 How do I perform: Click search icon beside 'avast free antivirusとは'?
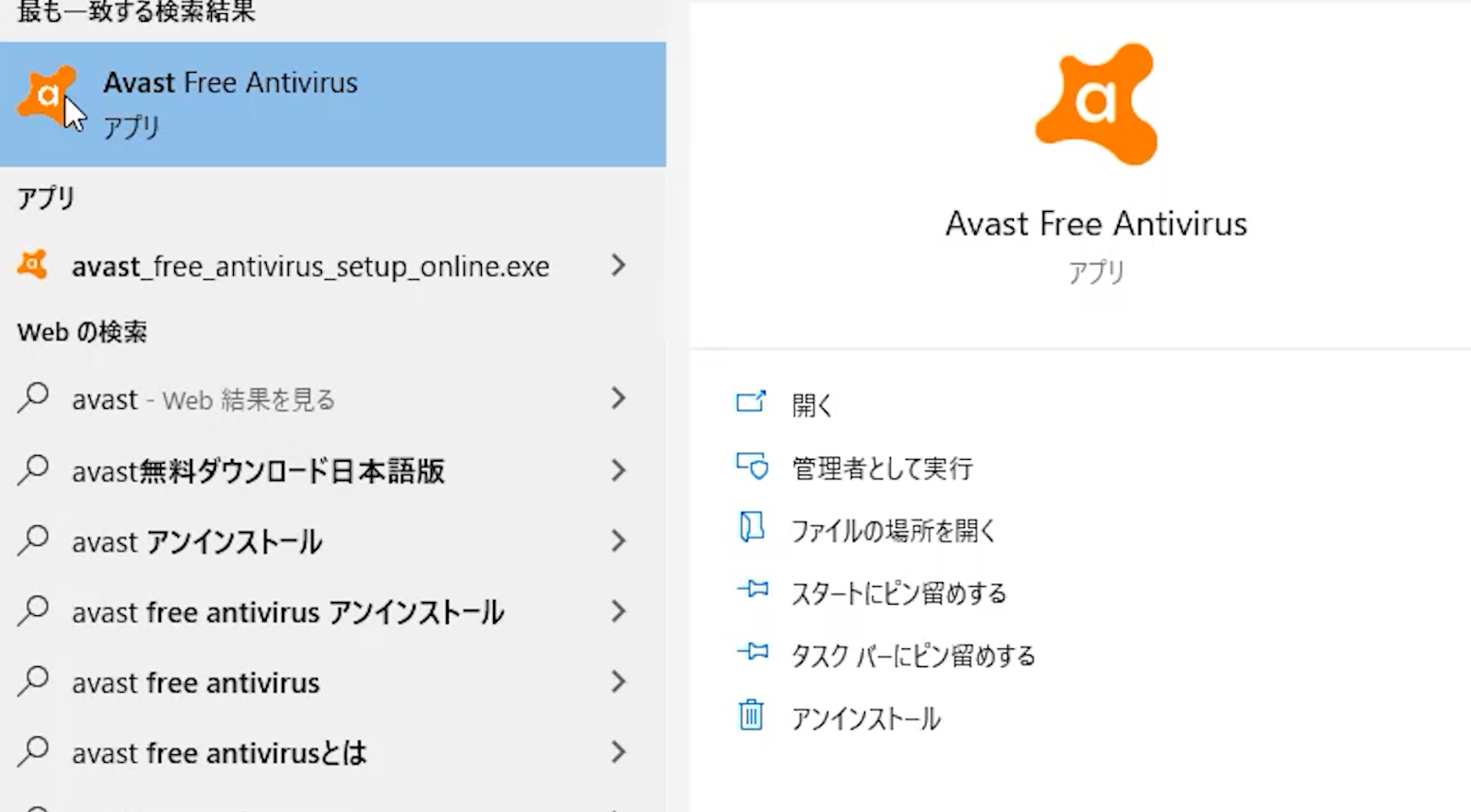click(33, 751)
